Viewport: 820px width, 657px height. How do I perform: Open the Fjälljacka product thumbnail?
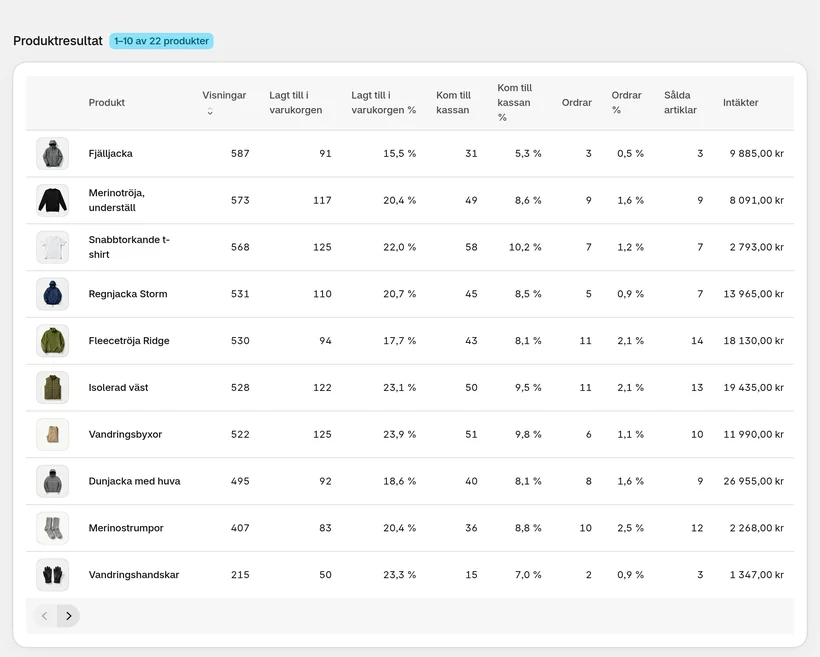(52, 153)
